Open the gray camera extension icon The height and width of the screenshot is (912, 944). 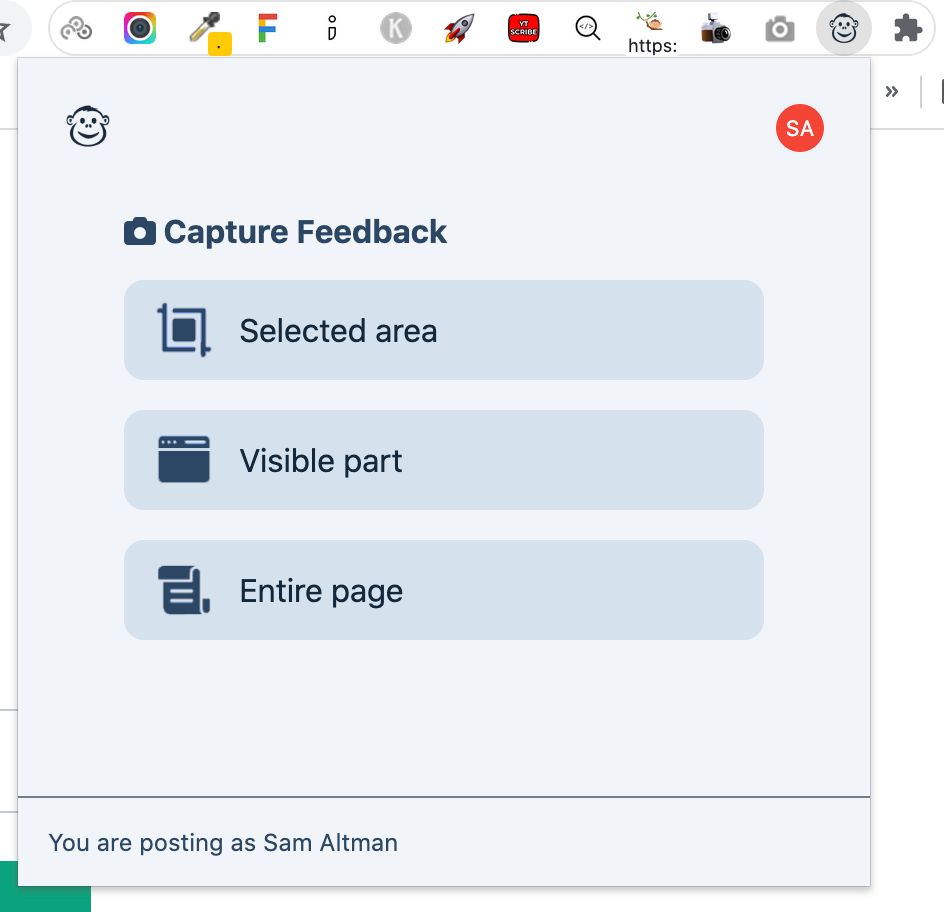point(780,28)
